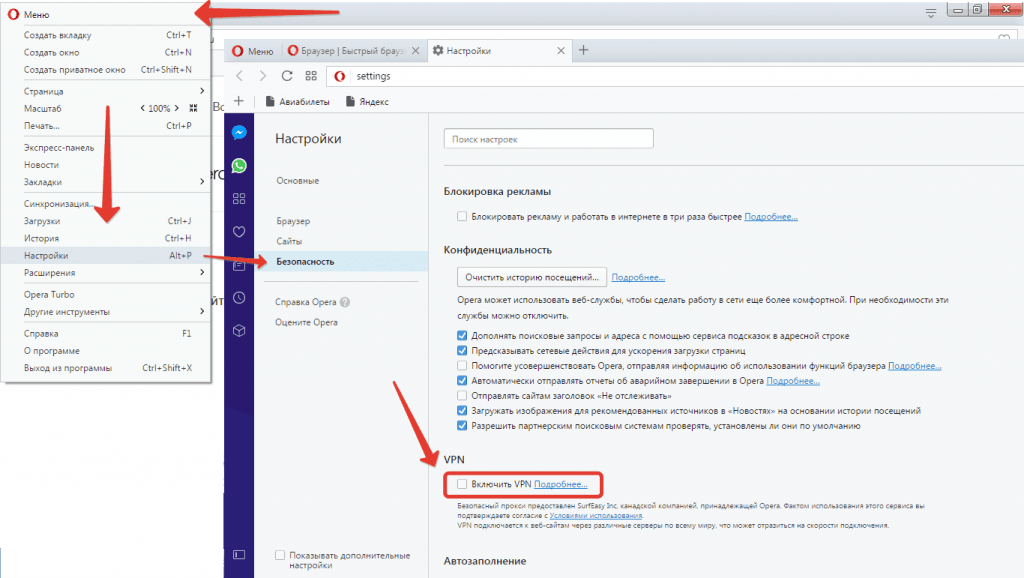Focus the Поиск настроек search field
Screen dimensions: 1024x578
(549, 138)
